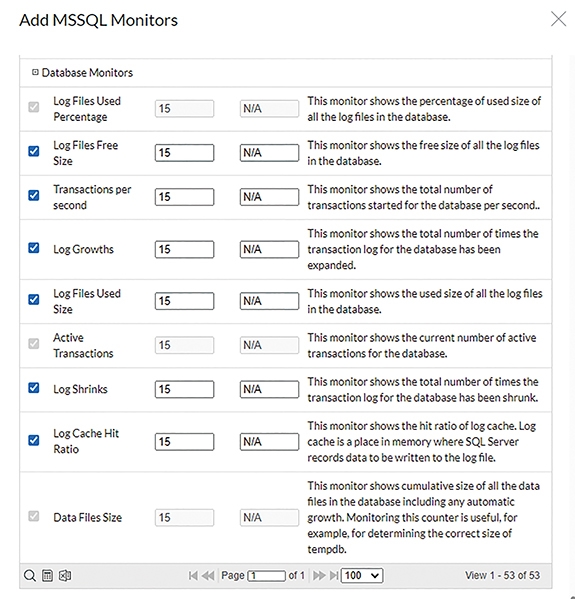
Task: Edit interval field for Log Files Used Size
Action: pyautogui.click(x=185, y=301)
